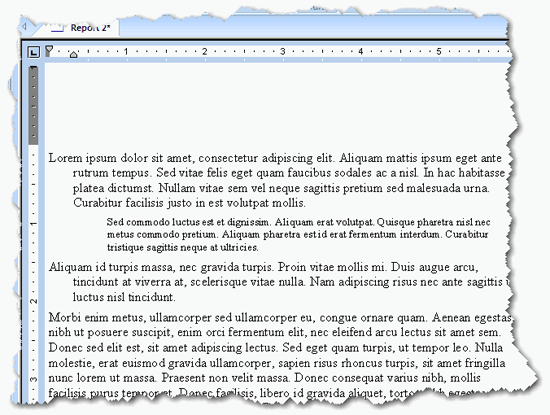Click the 3 mark on vertical ruler

(x=34, y=379)
